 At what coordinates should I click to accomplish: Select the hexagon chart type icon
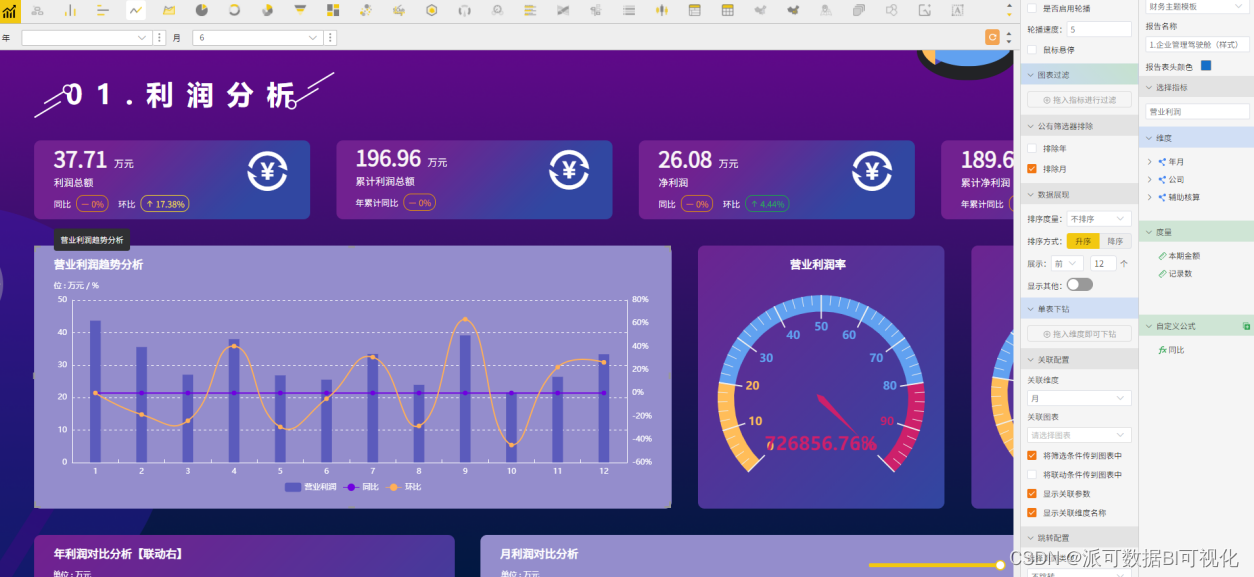(432, 10)
